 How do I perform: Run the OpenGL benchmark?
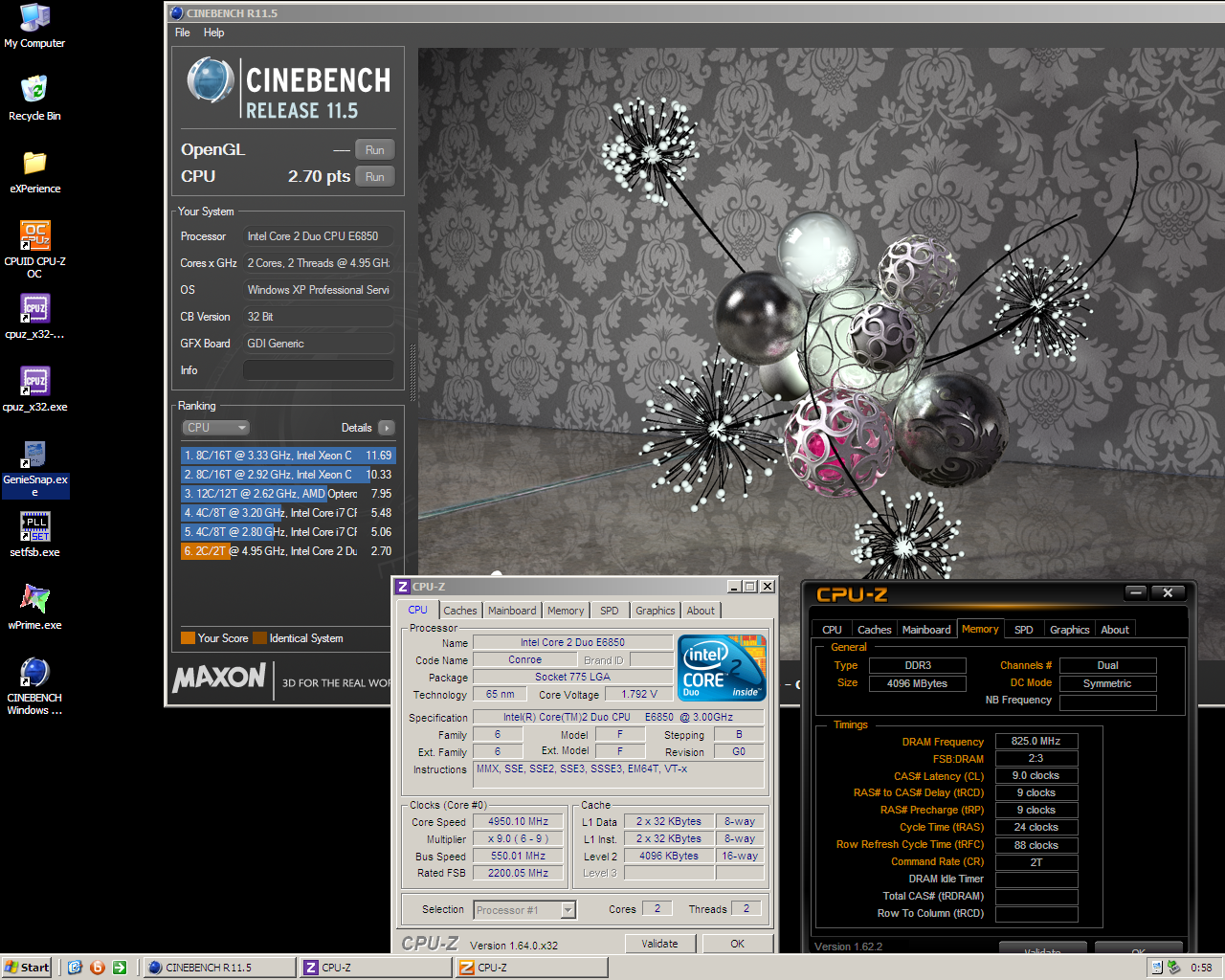(x=374, y=150)
